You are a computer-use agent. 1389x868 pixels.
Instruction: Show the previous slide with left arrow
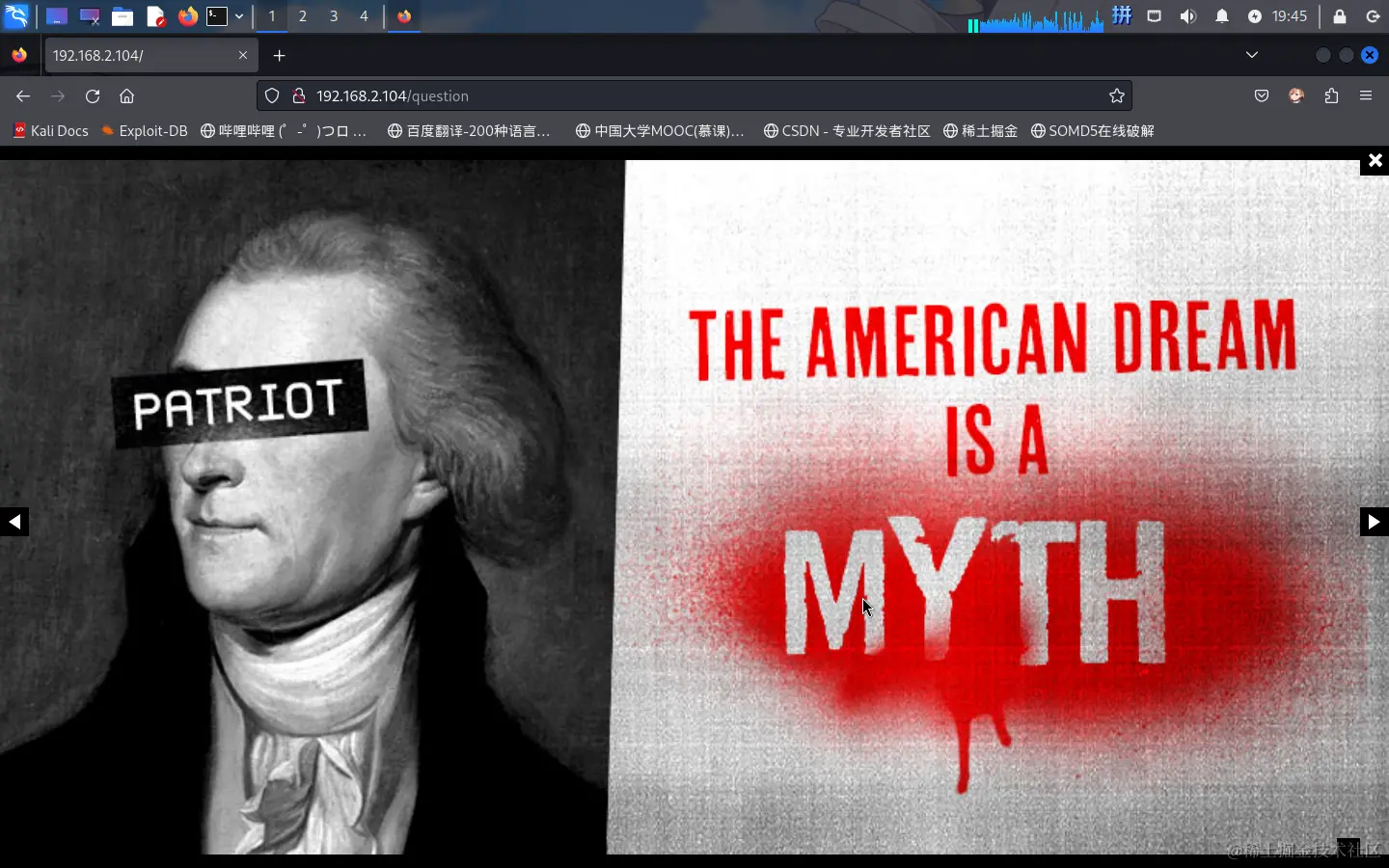[14, 522]
